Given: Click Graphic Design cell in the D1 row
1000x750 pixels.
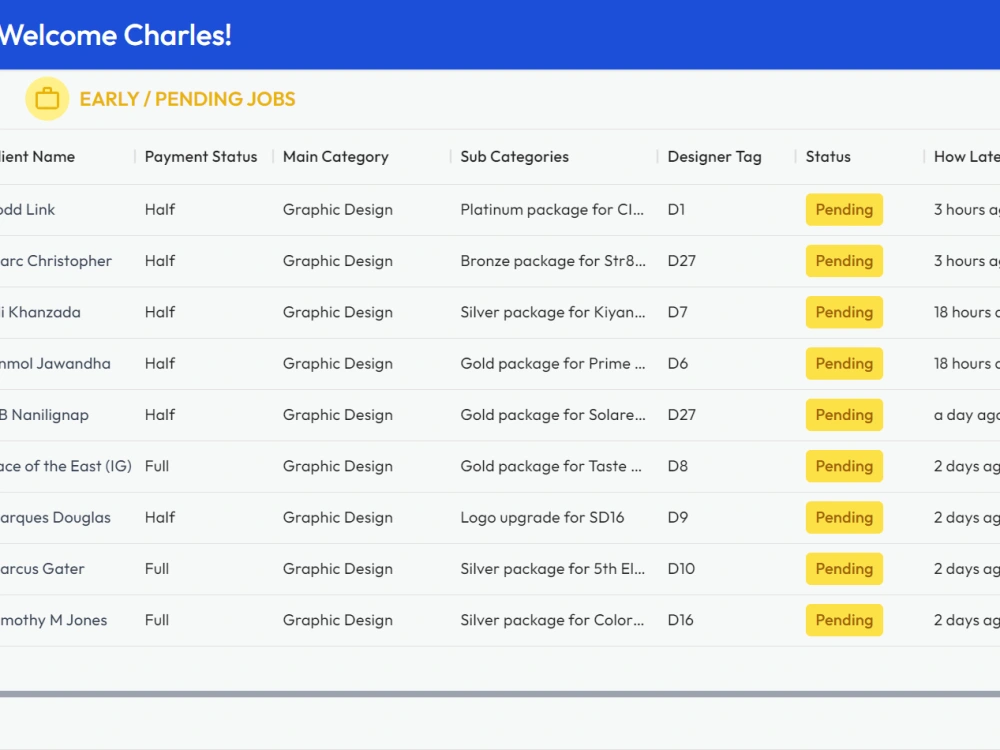Looking at the screenshot, I should point(337,210).
